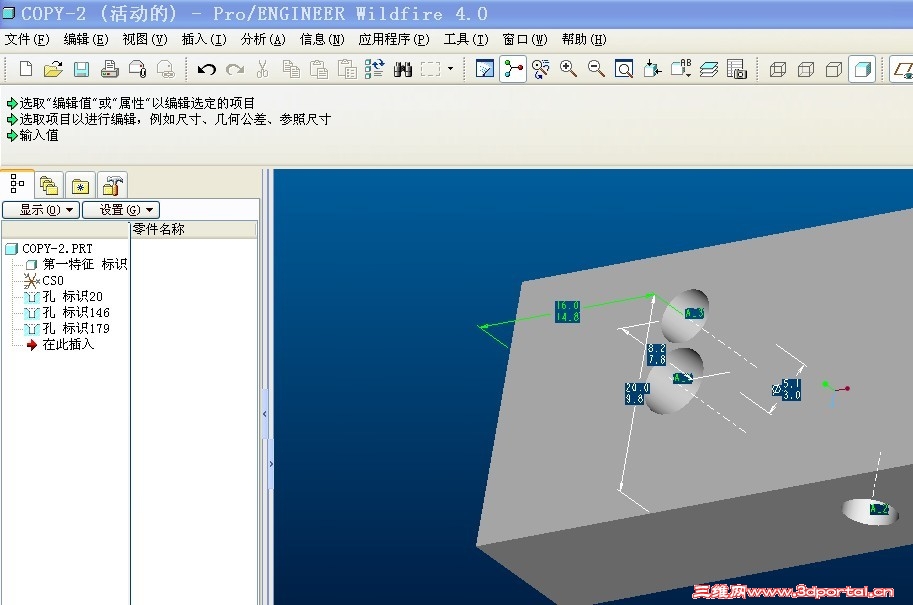Toggle Orient mode icon
This screenshot has width=913, height=605.
point(540,69)
